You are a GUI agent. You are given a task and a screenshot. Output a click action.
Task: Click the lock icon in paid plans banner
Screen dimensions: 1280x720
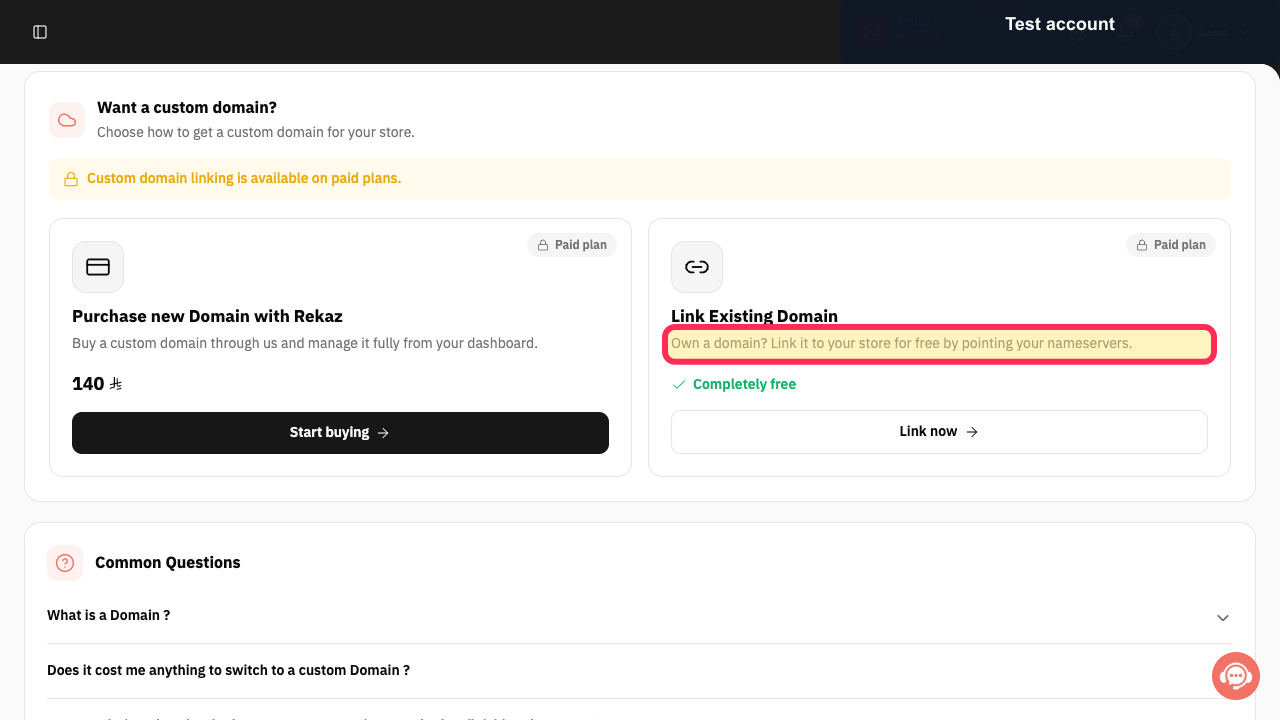pyautogui.click(x=71, y=179)
